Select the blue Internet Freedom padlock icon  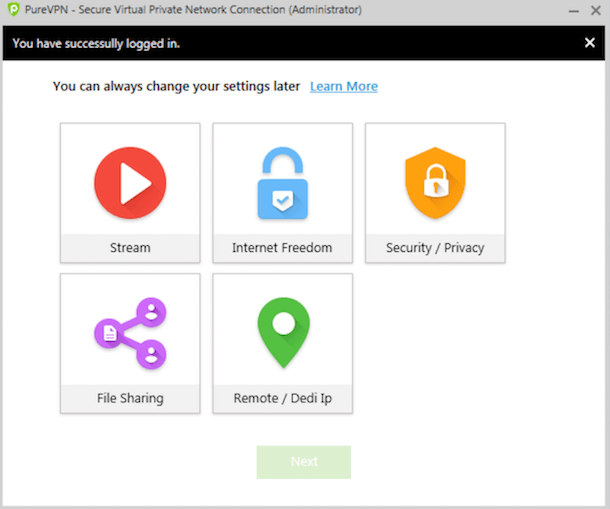(283, 183)
